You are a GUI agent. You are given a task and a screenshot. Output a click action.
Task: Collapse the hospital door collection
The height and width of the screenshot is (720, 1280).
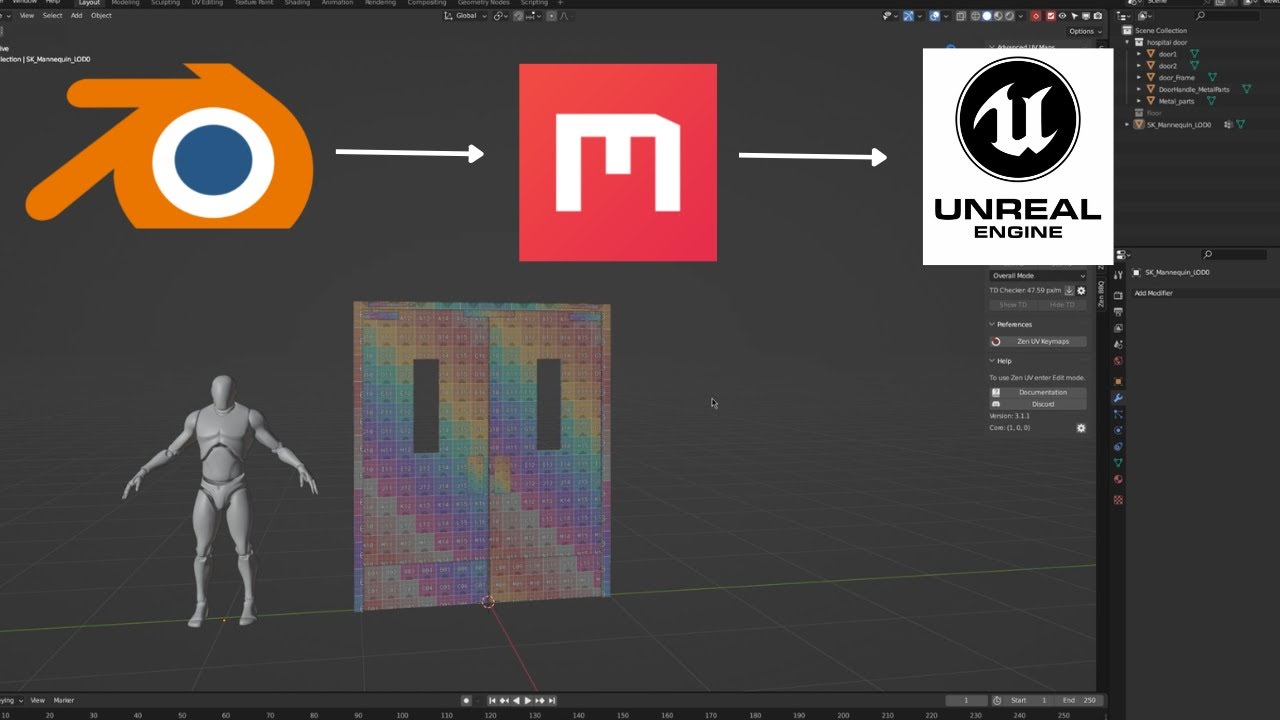click(x=1128, y=42)
